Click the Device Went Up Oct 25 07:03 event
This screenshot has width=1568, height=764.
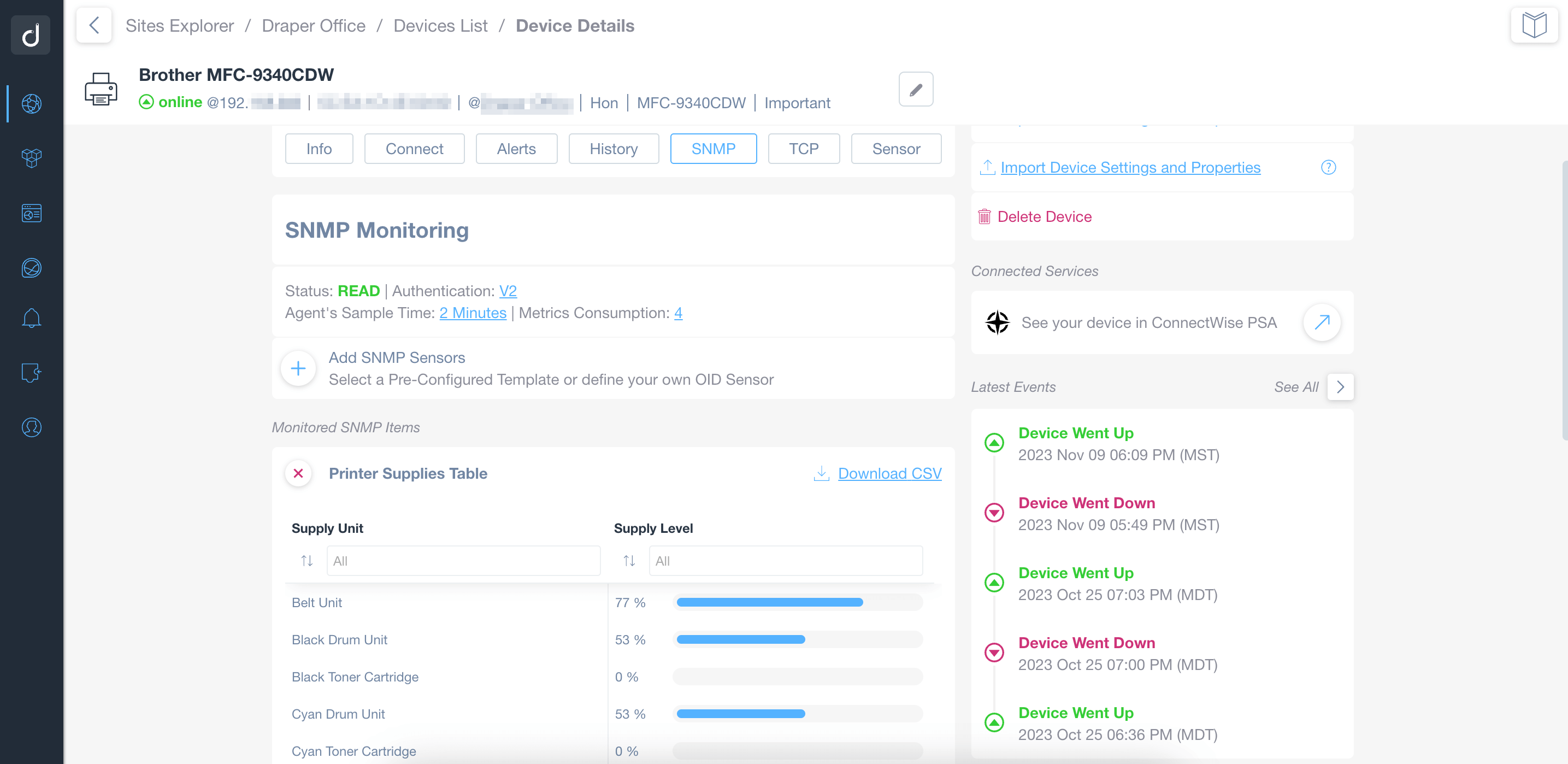1118,583
